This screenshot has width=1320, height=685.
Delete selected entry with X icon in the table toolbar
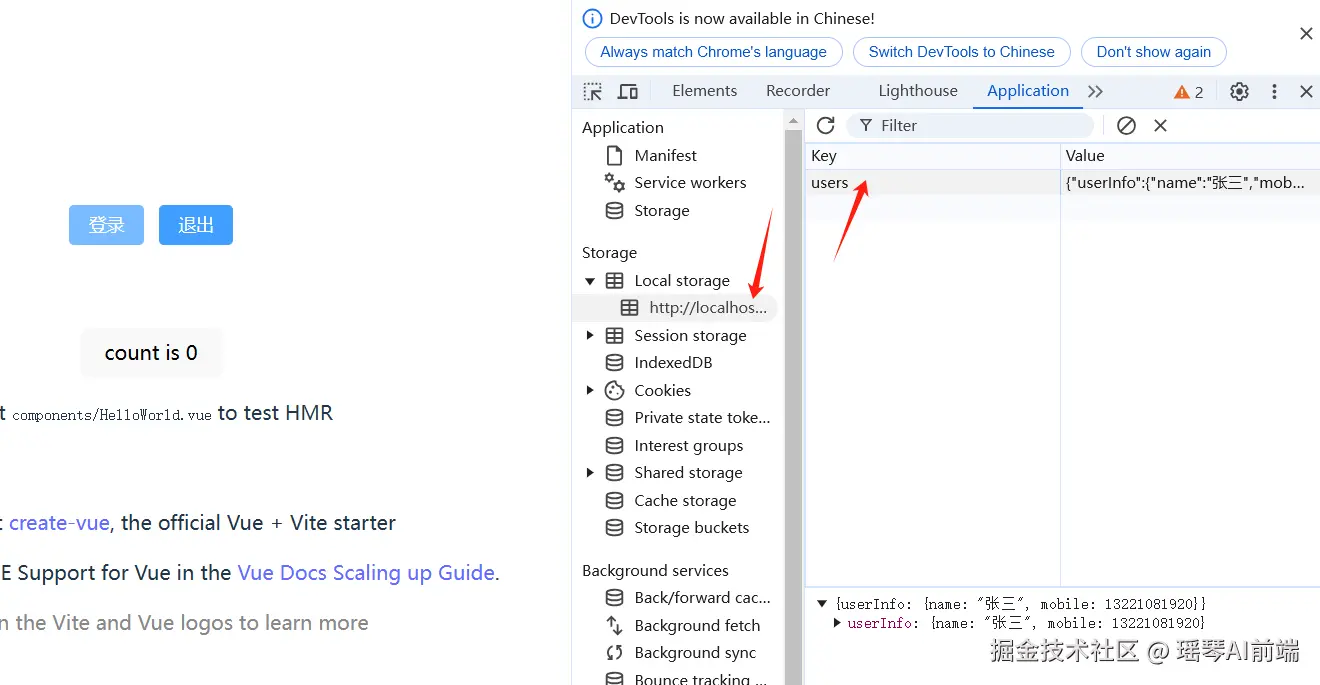click(1160, 125)
